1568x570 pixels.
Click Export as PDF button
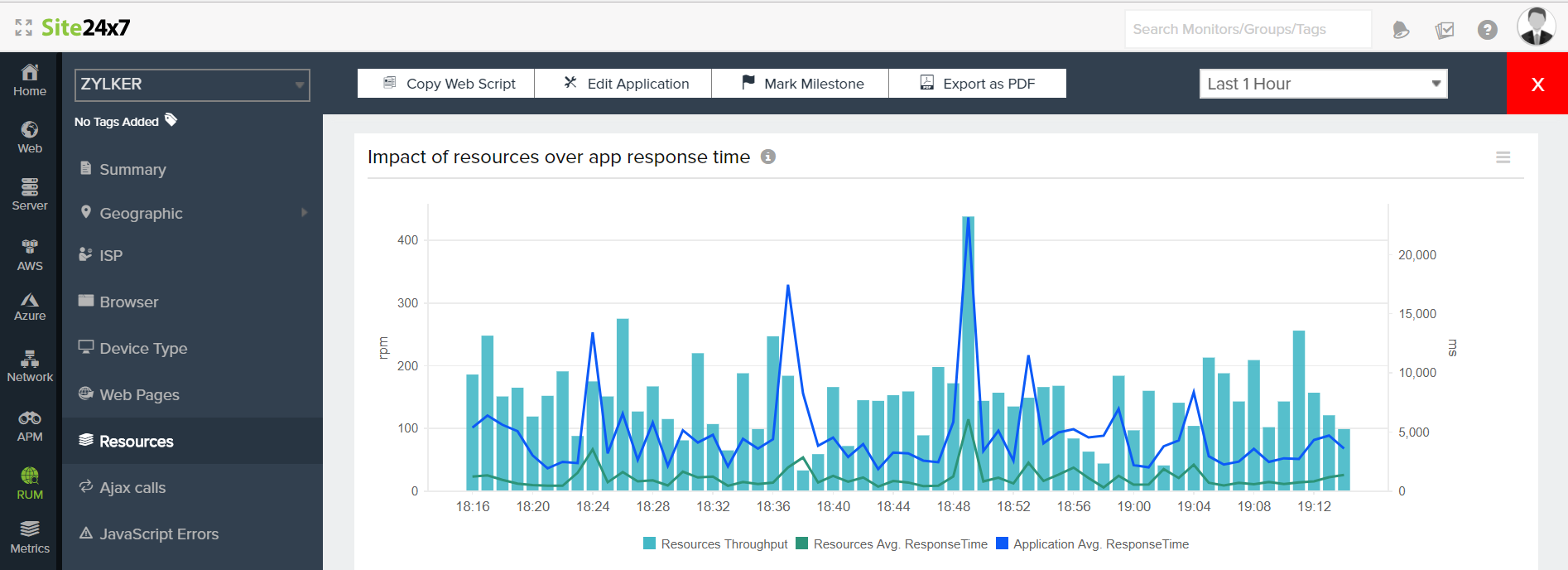coord(978,84)
